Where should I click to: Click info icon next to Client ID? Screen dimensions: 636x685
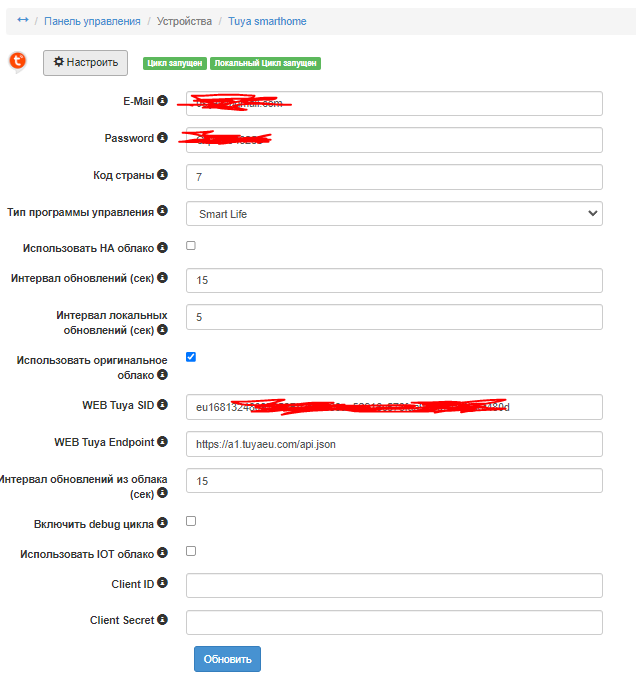tap(162, 583)
